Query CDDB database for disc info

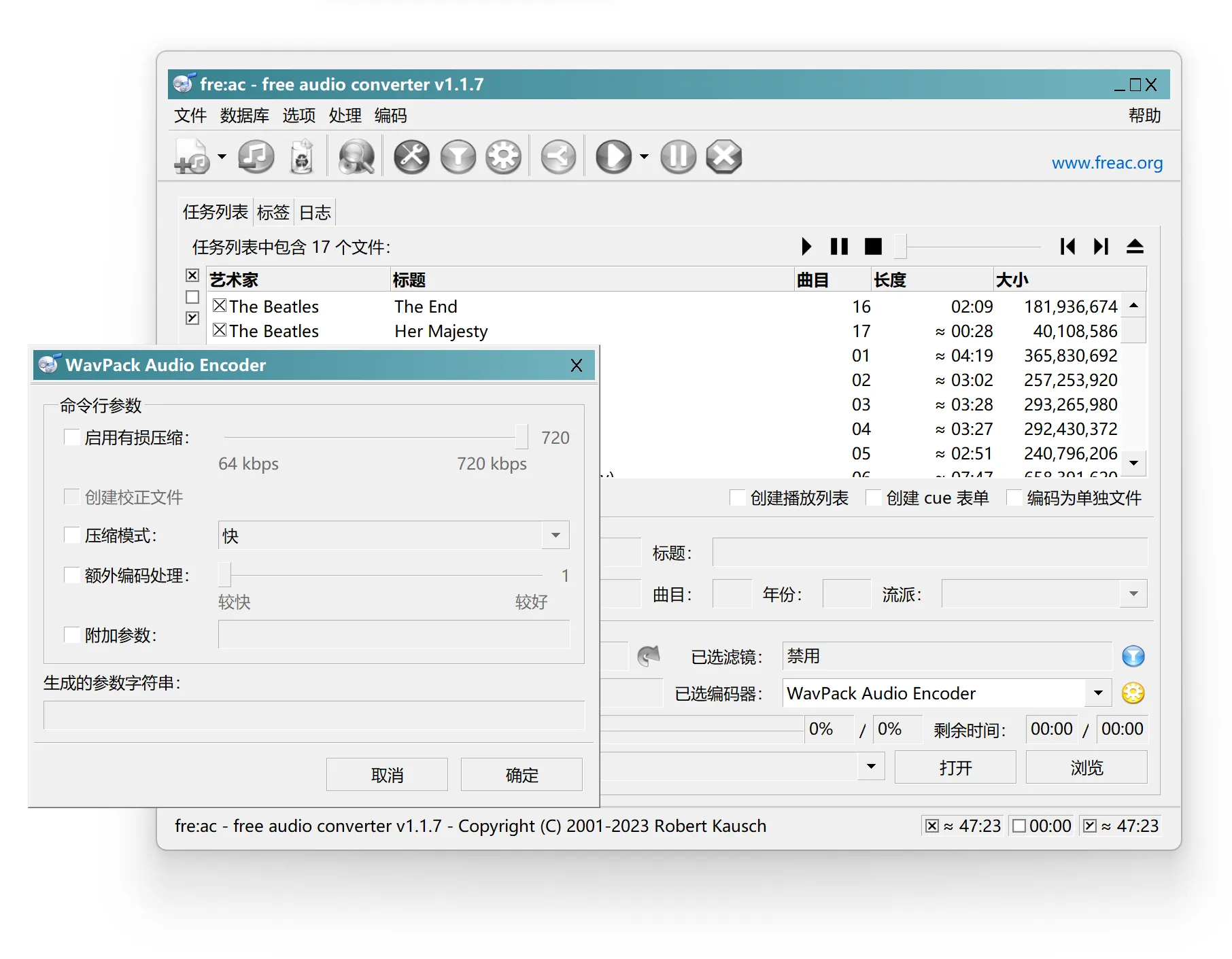355,156
